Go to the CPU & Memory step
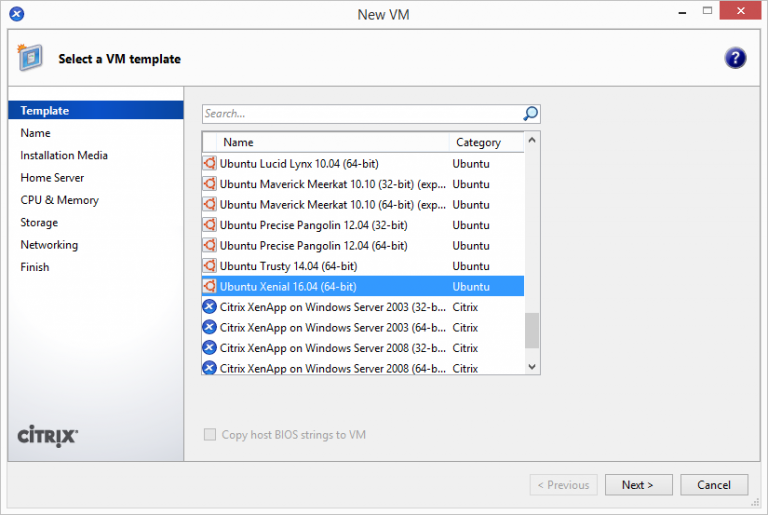Screen dimensions: 768x515 [59, 200]
